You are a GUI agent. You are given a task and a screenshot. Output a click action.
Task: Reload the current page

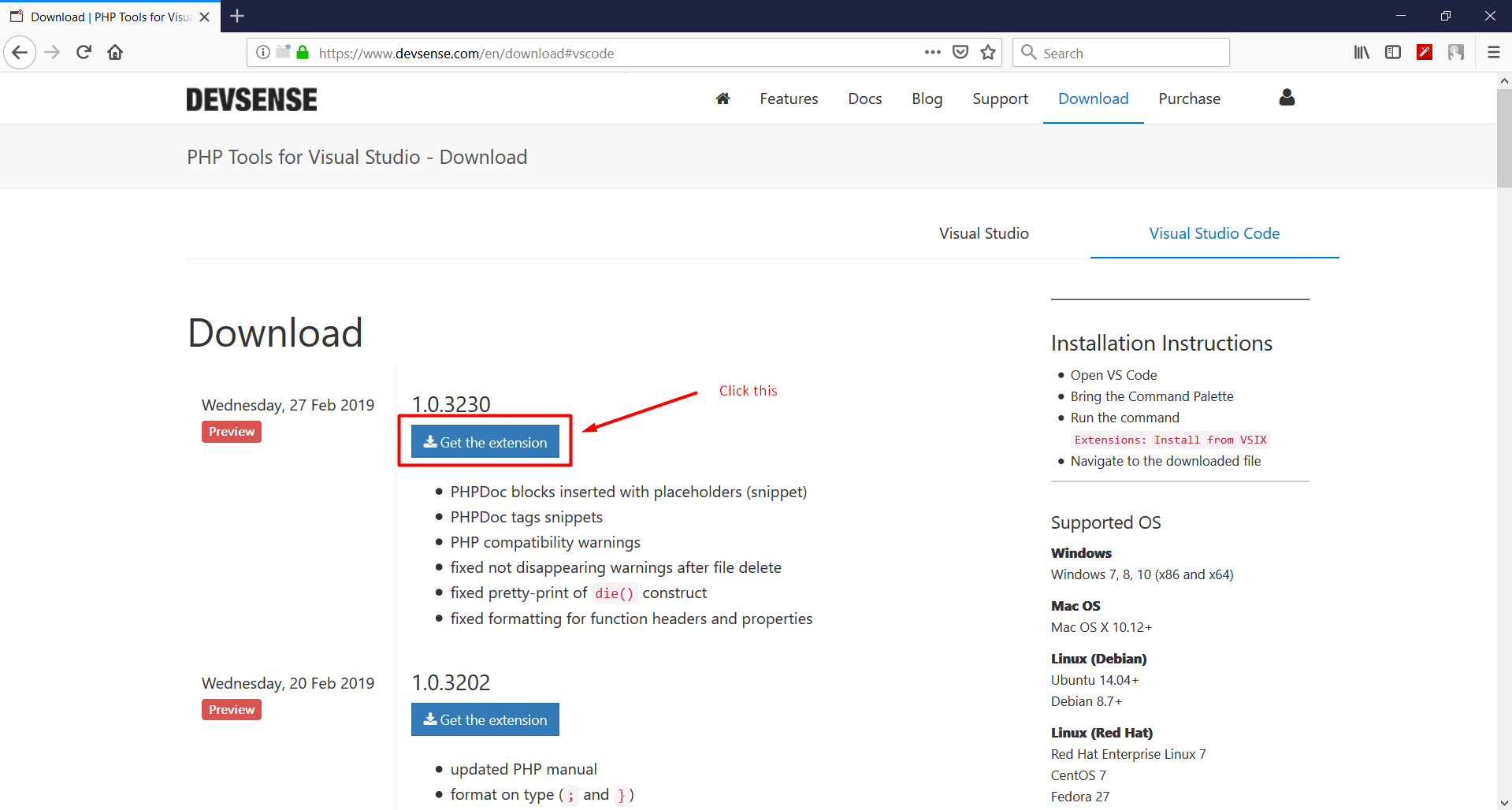click(x=84, y=53)
